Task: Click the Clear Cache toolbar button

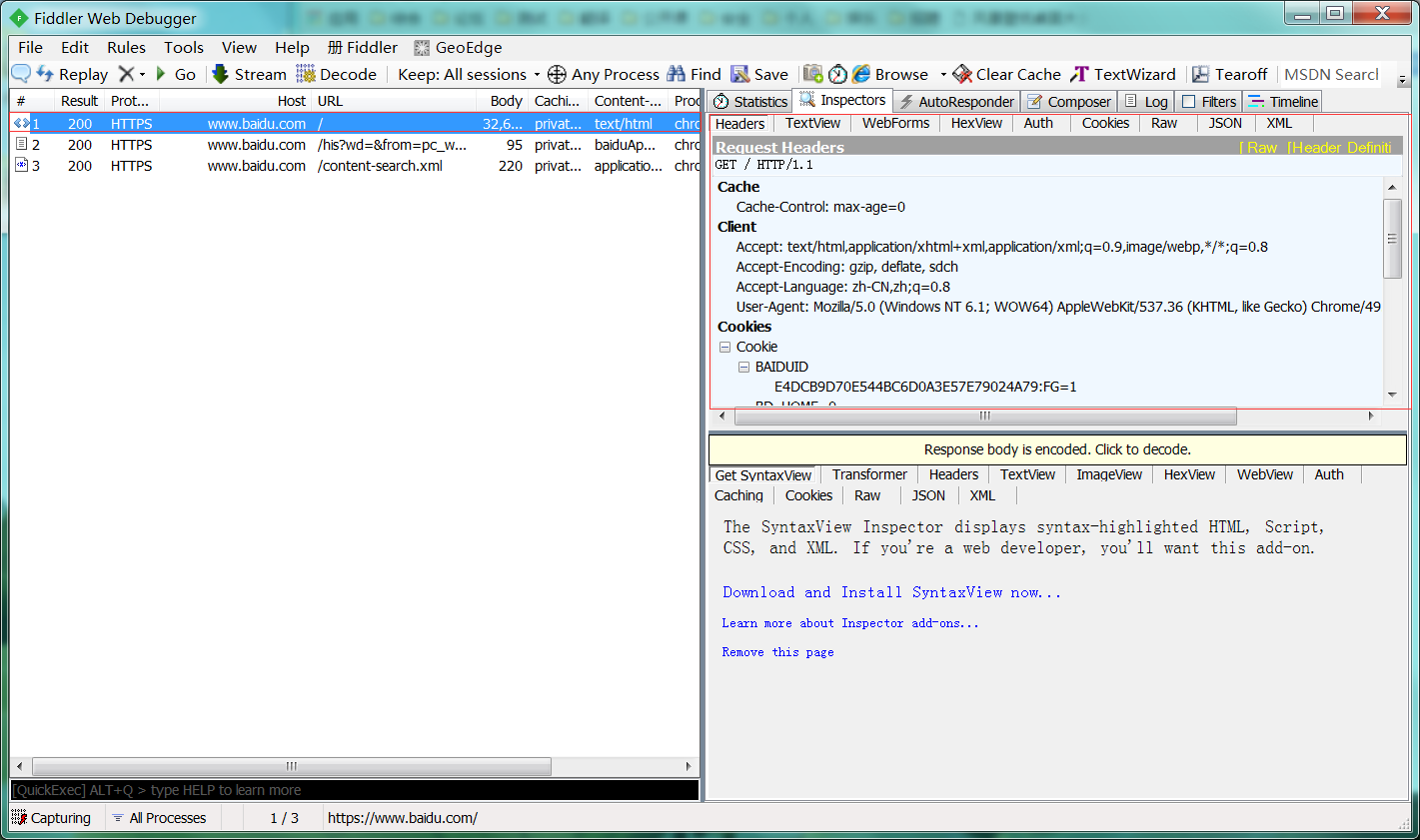Action: point(1006,74)
